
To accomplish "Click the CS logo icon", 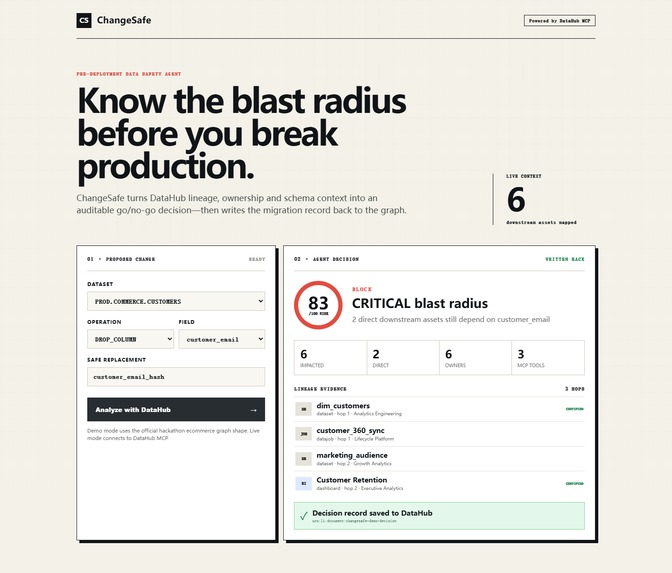I will tap(84, 20).
